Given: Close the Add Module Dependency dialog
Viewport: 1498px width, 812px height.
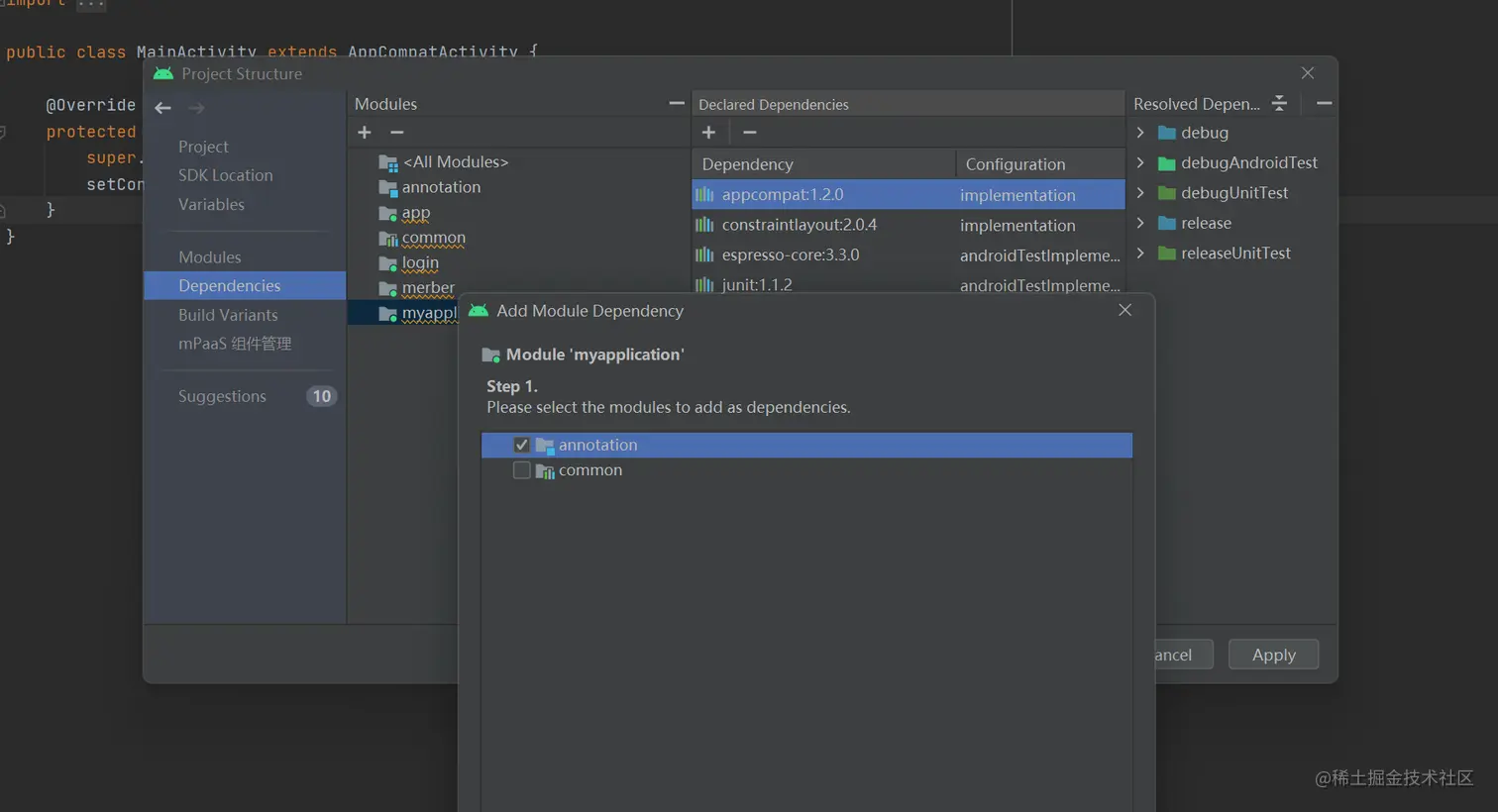Looking at the screenshot, I should (x=1124, y=310).
